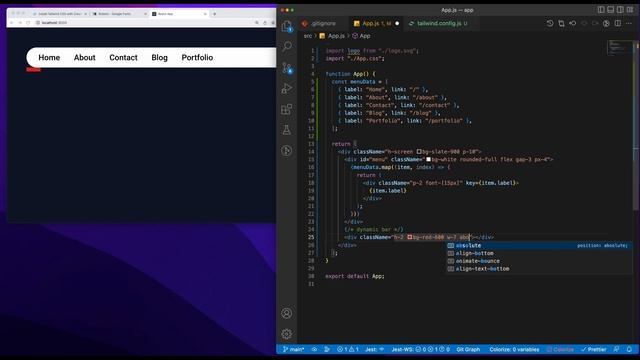Open Git Graph from status bar

point(468,349)
